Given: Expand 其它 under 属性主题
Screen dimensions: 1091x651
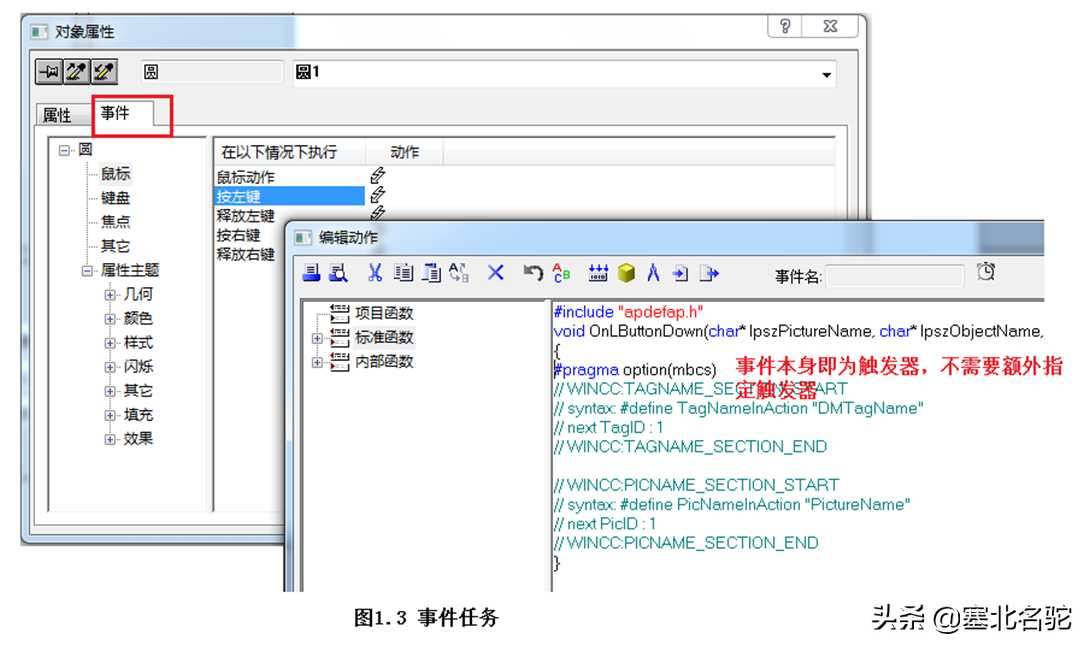Looking at the screenshot, I should click(x=110, y=392).
